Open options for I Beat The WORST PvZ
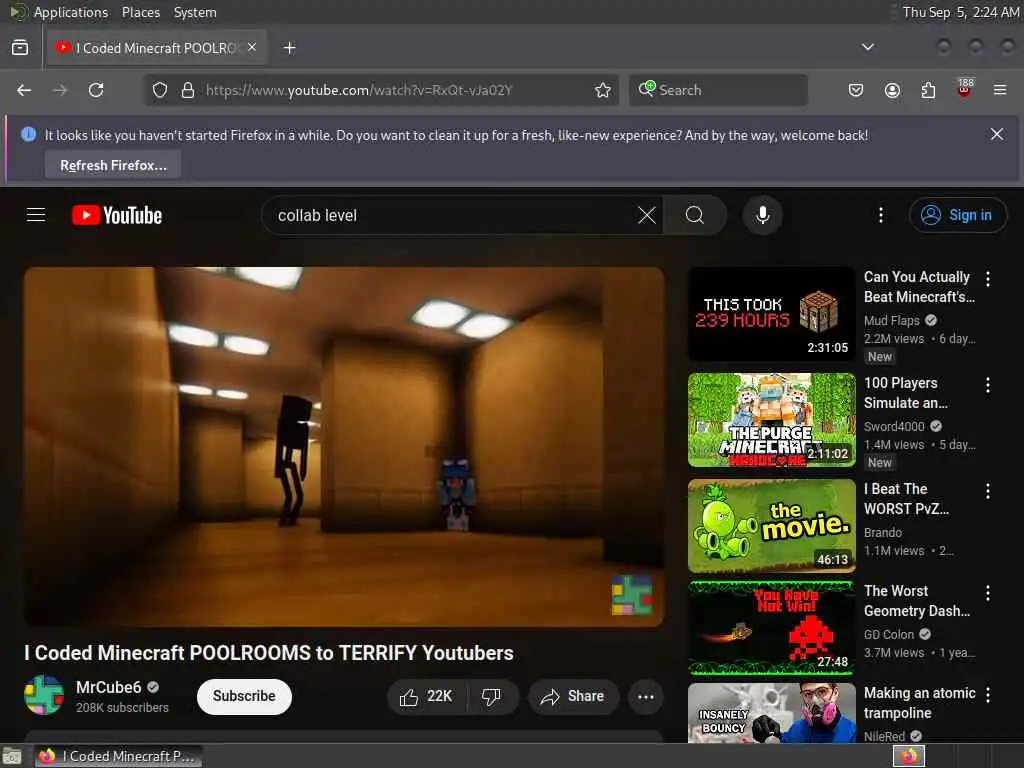 (987, 491)
